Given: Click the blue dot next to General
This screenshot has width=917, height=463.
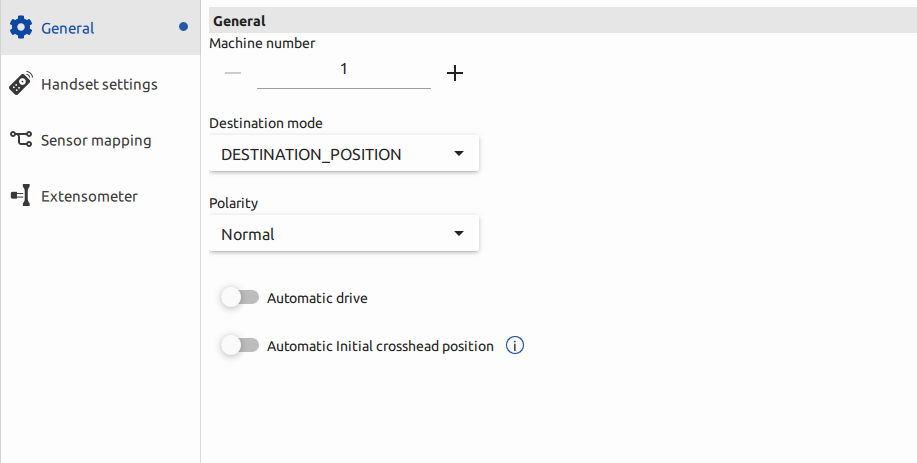Looking at the screenshot, I should pos(183,28).
